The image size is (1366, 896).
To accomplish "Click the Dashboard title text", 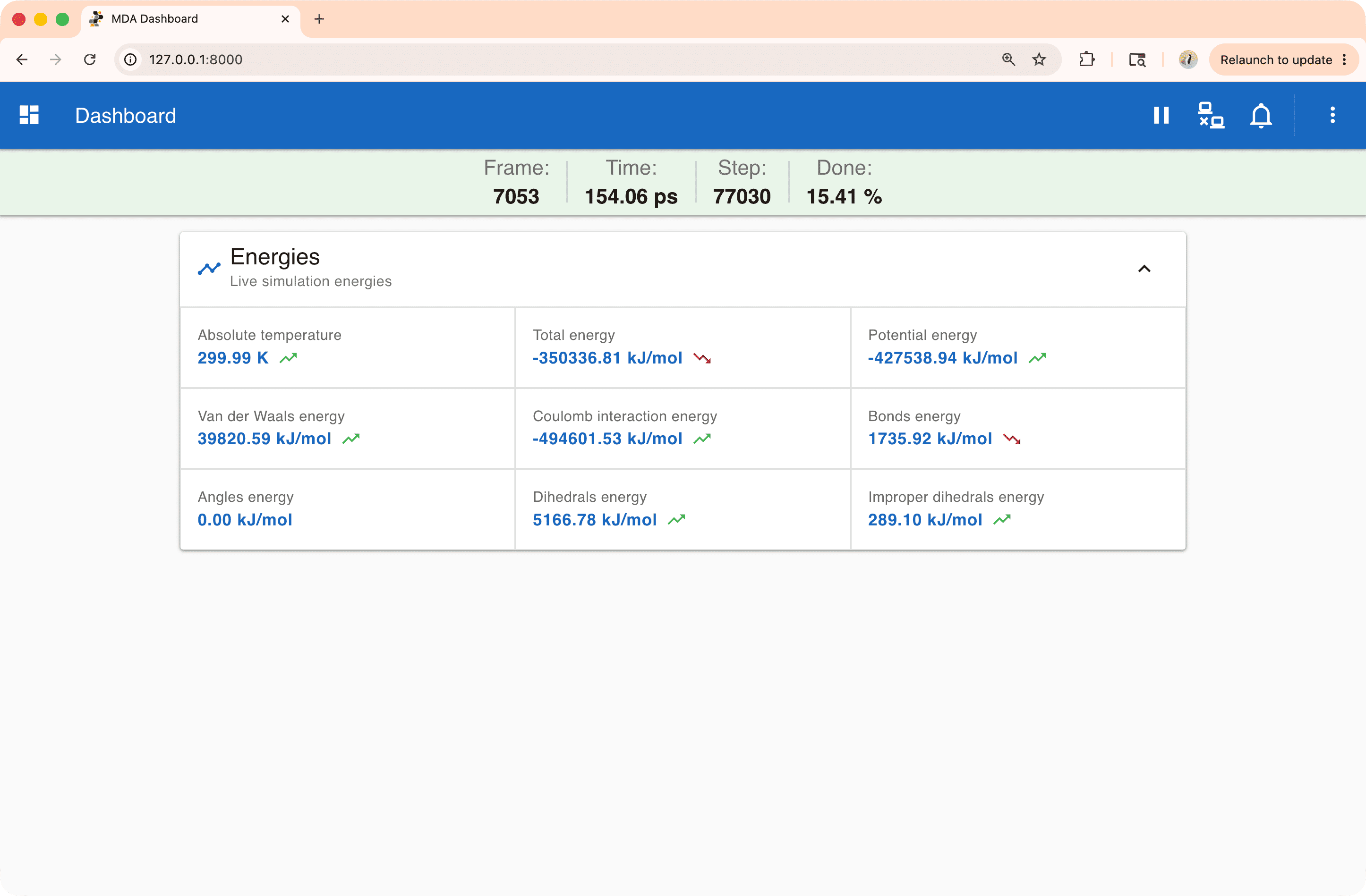I will click(126, 116).
